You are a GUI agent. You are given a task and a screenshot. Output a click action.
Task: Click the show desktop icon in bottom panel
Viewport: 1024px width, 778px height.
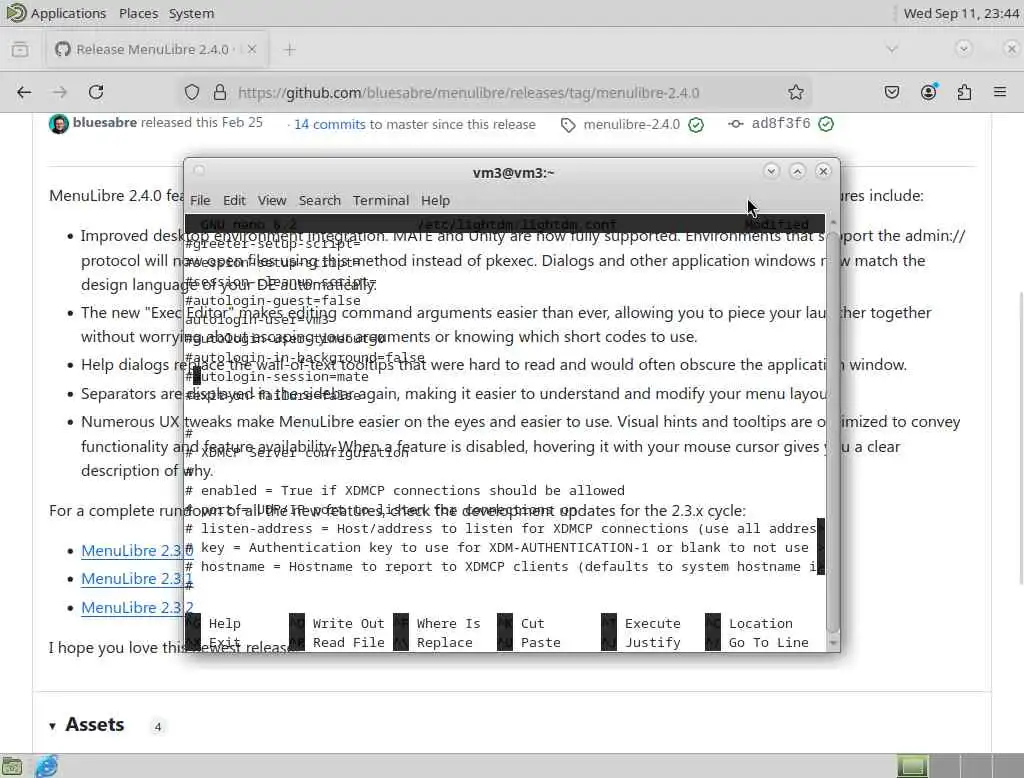click(12, 766)
